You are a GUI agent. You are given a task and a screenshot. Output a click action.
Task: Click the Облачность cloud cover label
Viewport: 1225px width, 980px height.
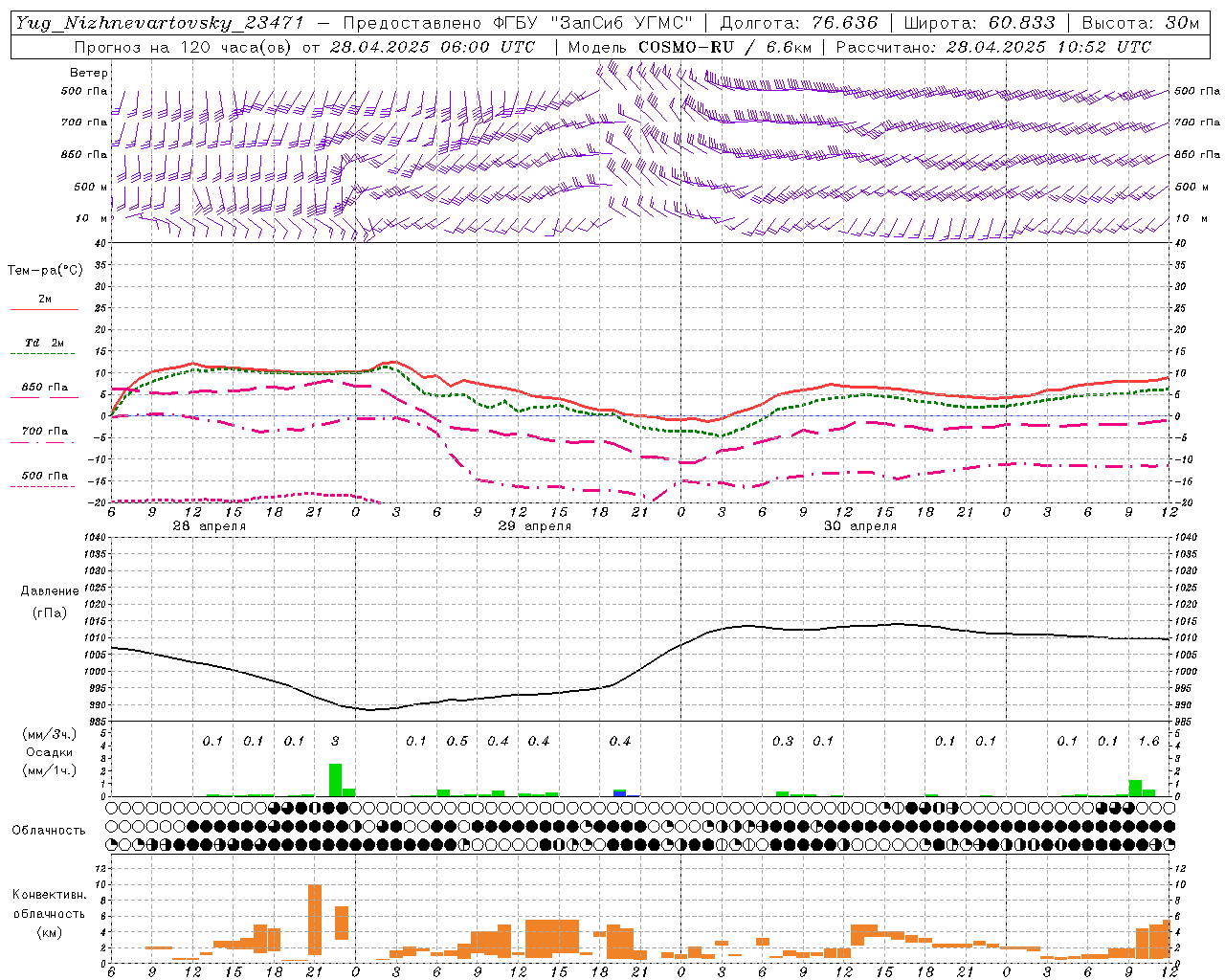[49, 831]
